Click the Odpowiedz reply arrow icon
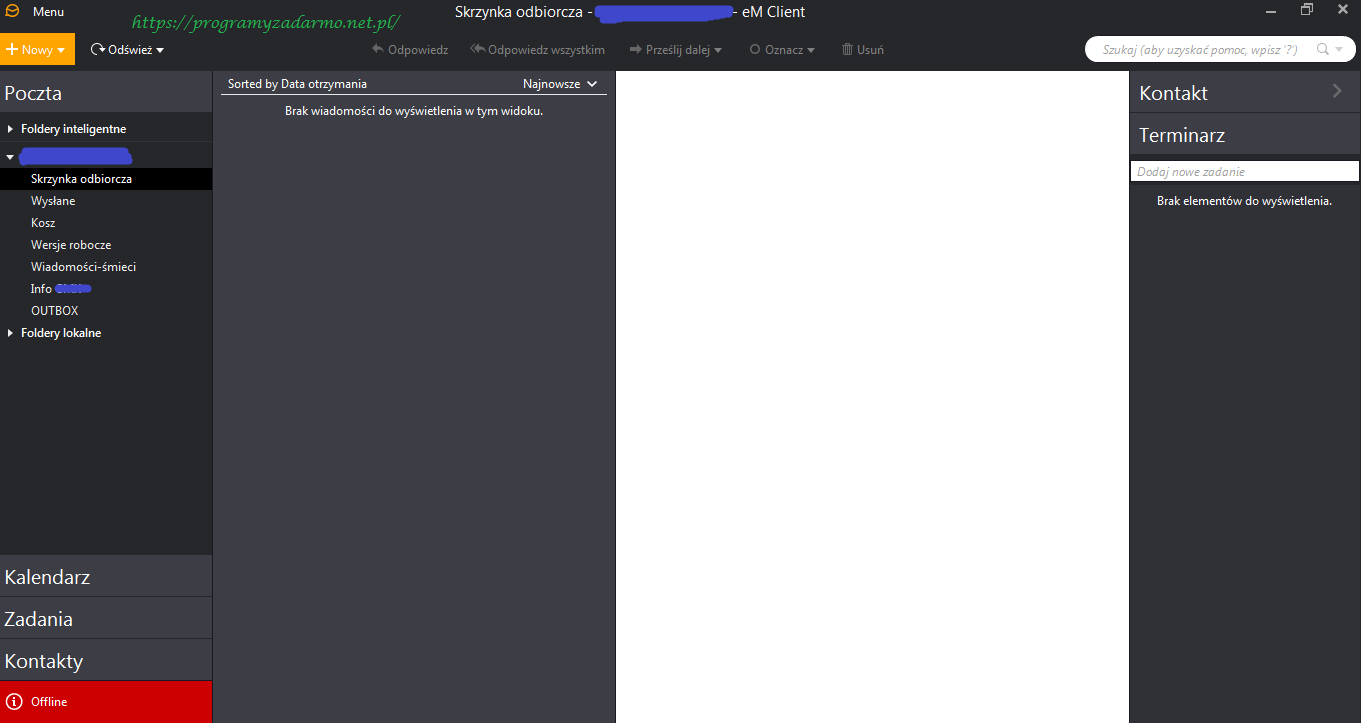This screenshot has width=1361, height=723. pyautogui.click(x=378, y=49)
